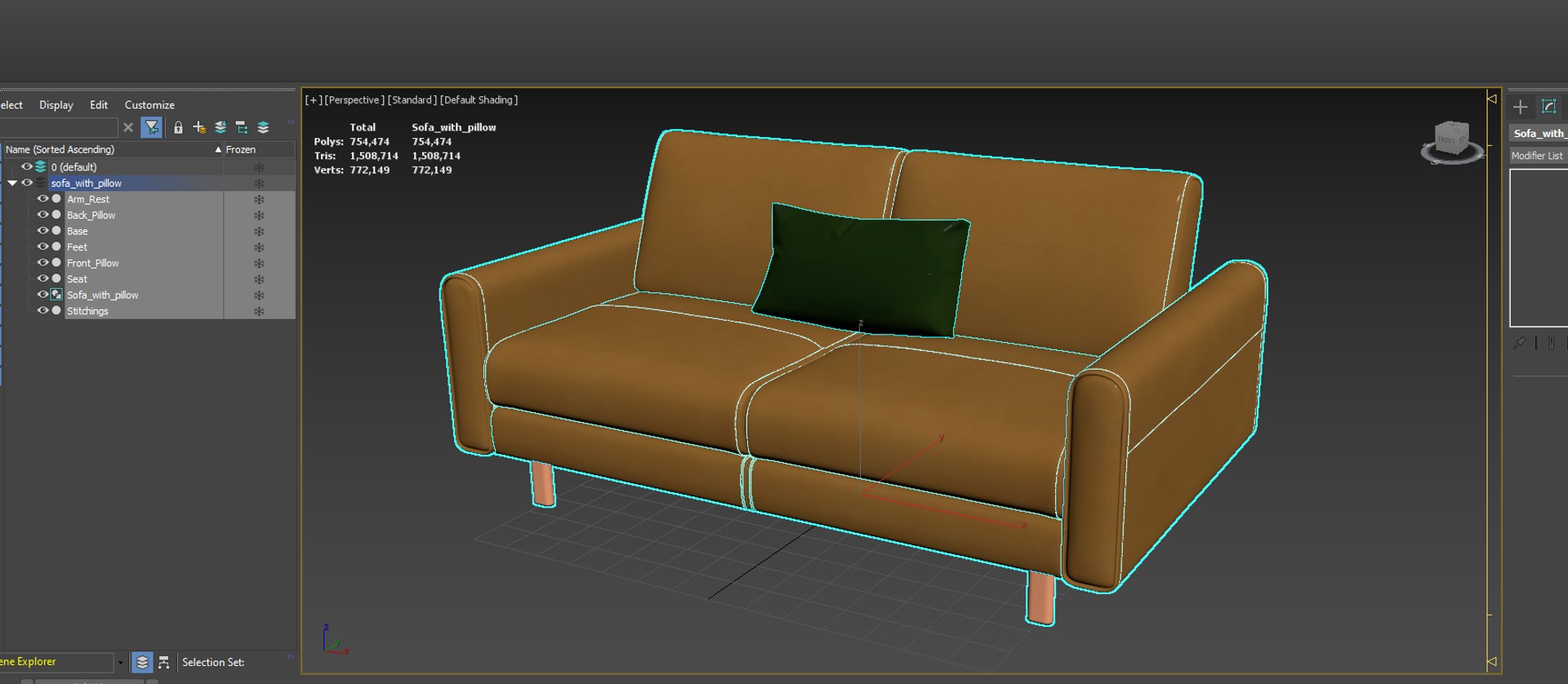This screenshot has height=684, width=1568.
Task: Open the Scene Explorer name dropdown arrow
Action: coord(120,662)
